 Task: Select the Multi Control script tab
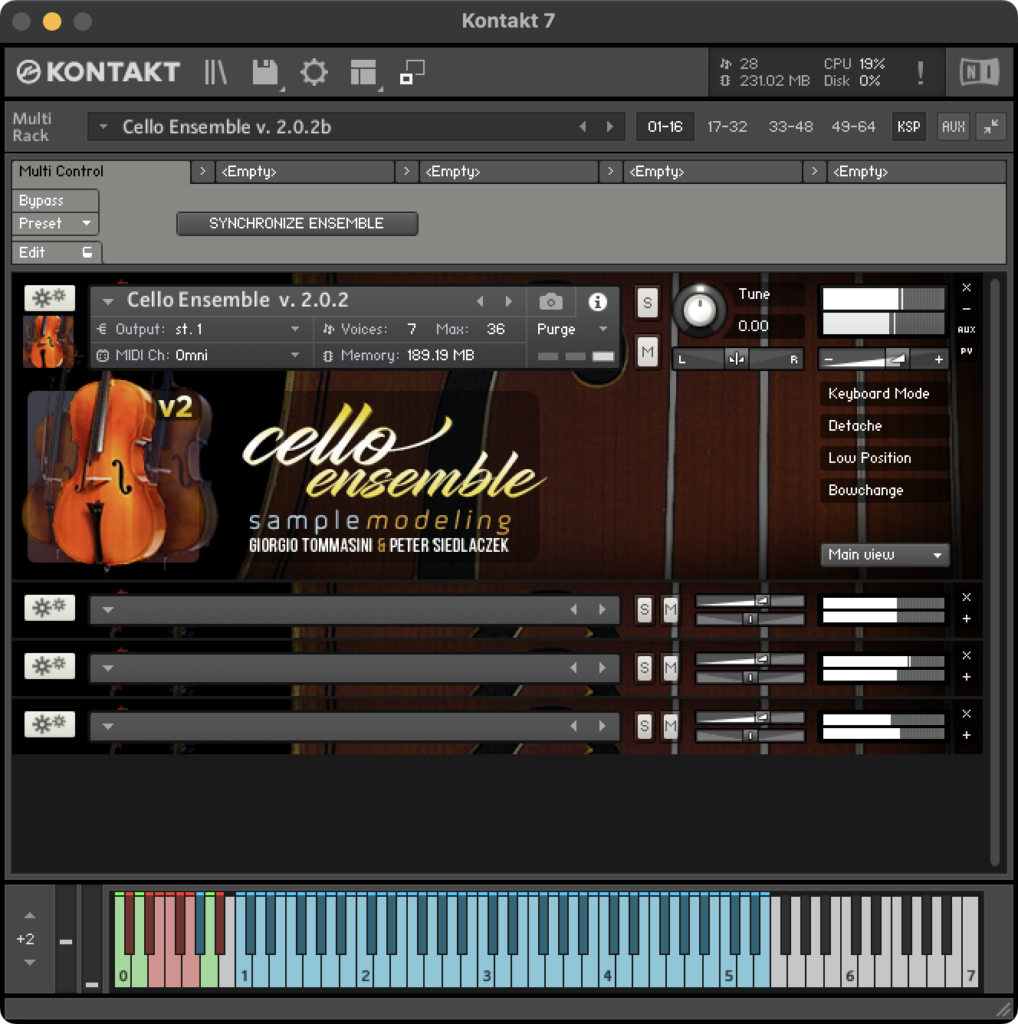point(101,171)
